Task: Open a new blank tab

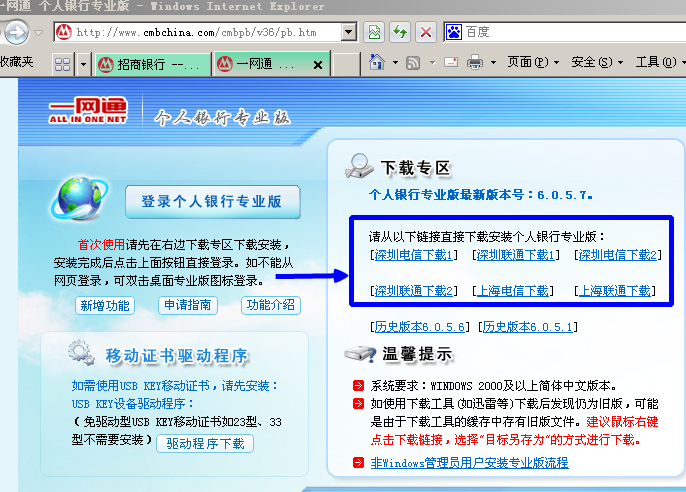Action: click(x=346, y=65)
